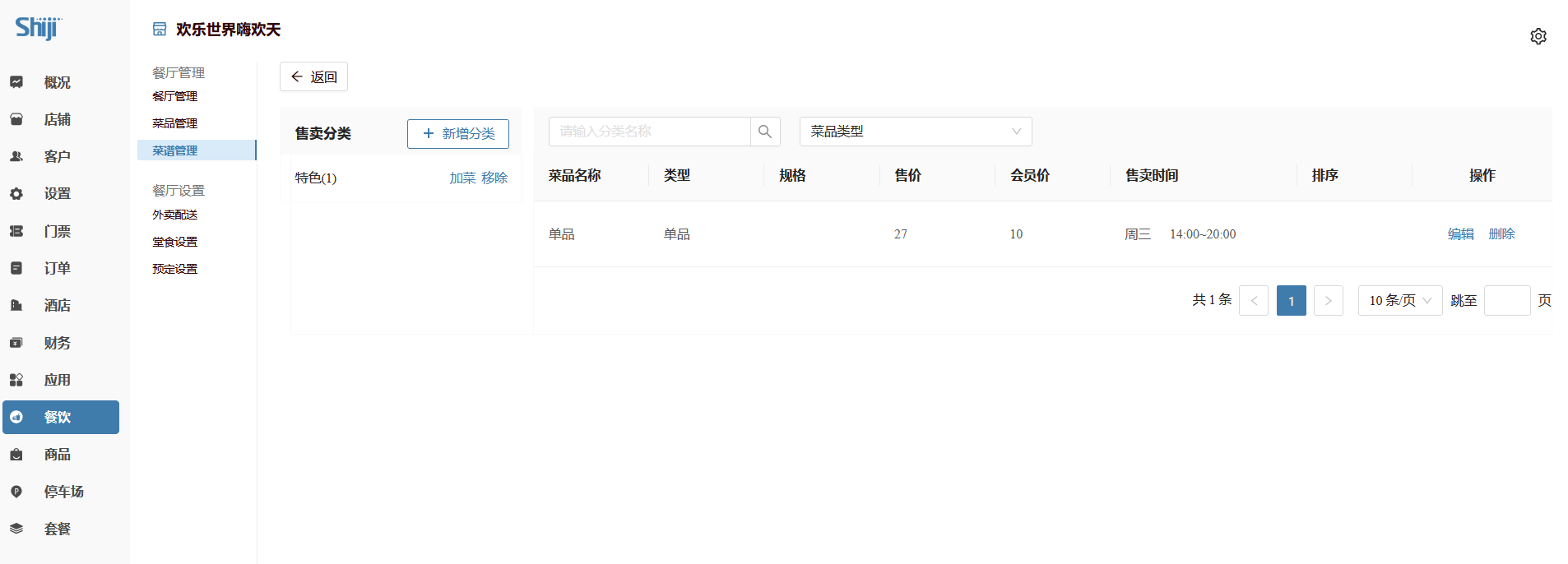Image resolution: width=1568 pixels, height=564 pixels.
Task: Click the search magnifier icon
Action: pos(764,132)
